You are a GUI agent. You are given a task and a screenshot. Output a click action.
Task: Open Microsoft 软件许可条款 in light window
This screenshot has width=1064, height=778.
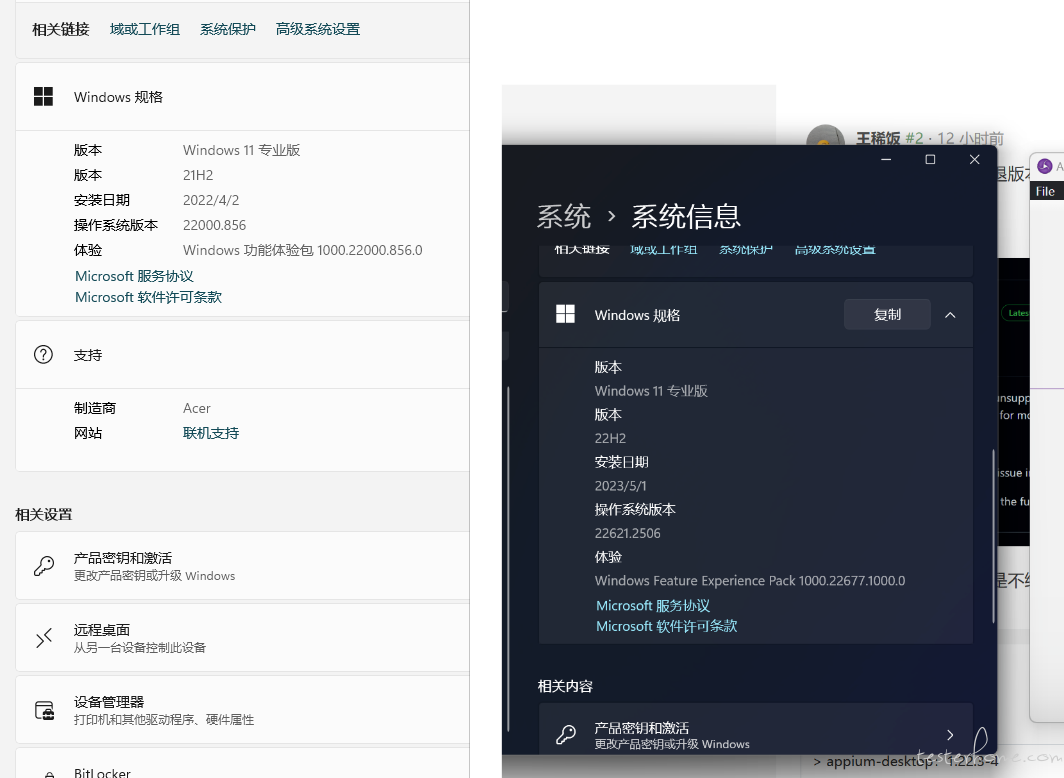click(x=149, y=297)
